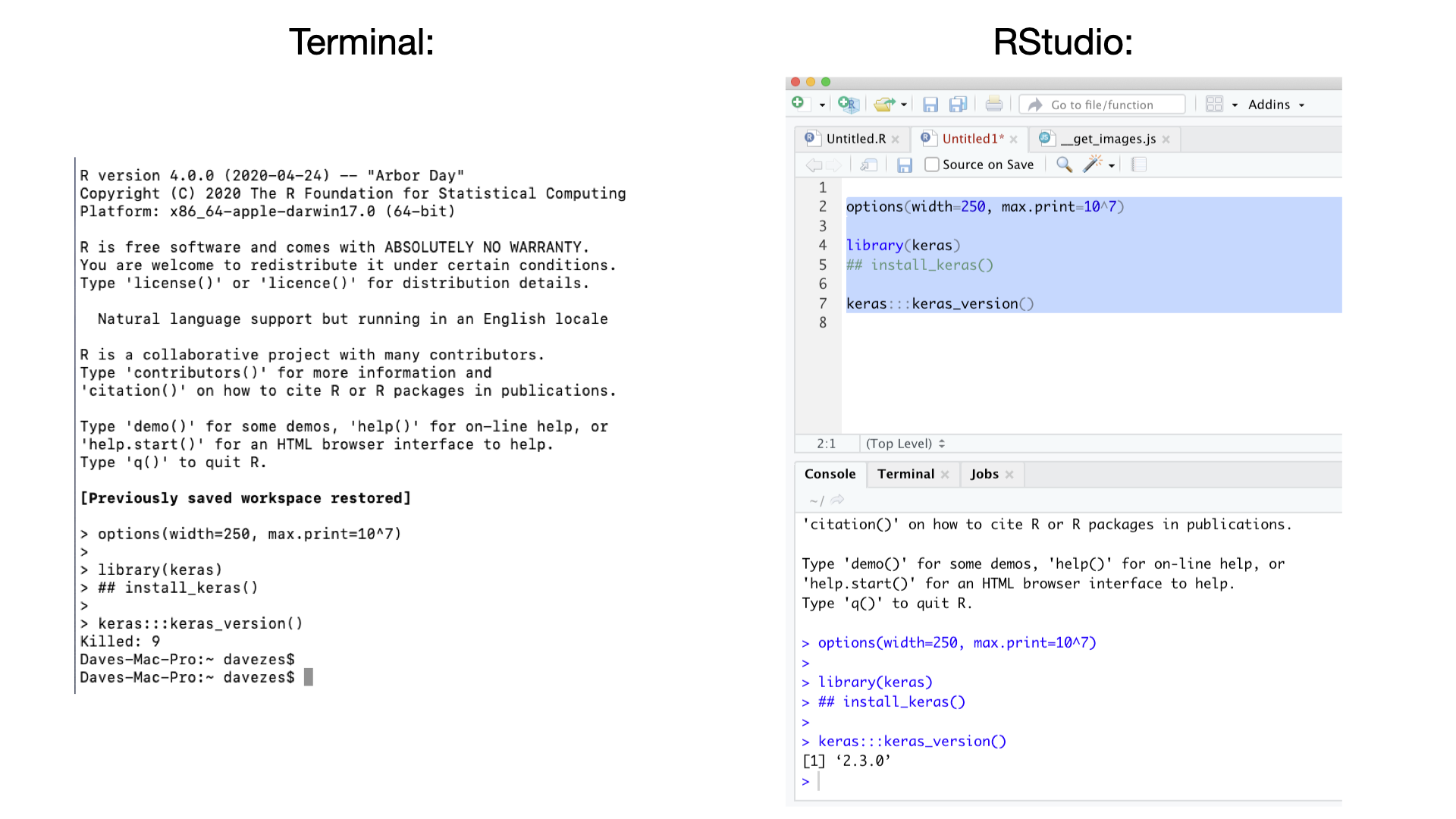This screenshot has height=819, width=1456.
Task: Create a new project via toolbar icon
Action: pos(849,104)
